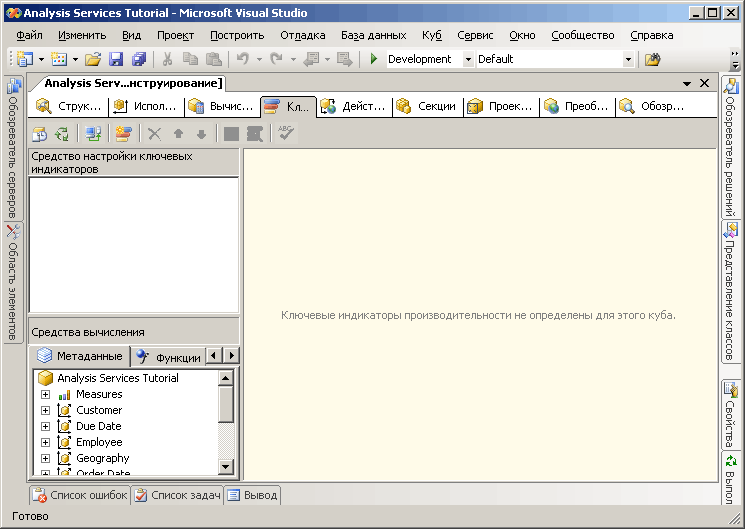Viewport: 745px width, 529px height.
Task: Click the navigate forward toolbar icon
Action: 344,59
